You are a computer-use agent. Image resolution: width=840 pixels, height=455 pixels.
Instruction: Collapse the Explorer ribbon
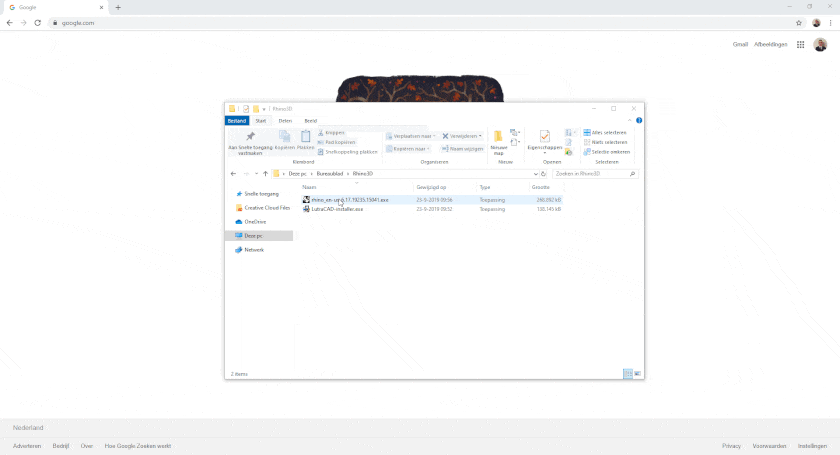point(629,121)
